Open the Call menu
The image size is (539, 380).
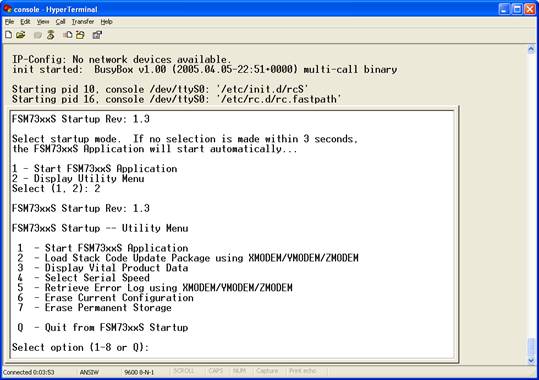coord(60,22)
